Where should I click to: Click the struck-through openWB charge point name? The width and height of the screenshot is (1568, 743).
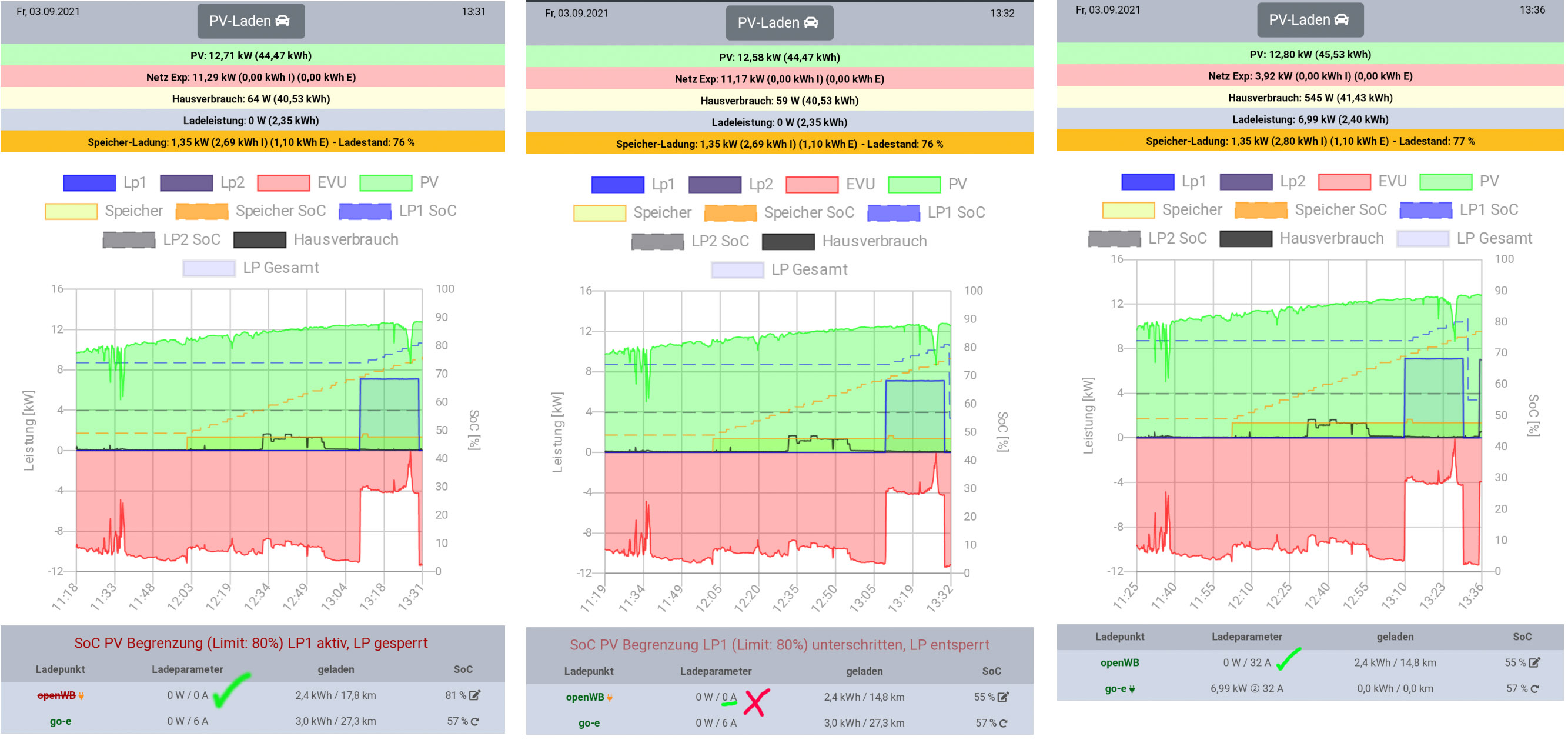56,695
